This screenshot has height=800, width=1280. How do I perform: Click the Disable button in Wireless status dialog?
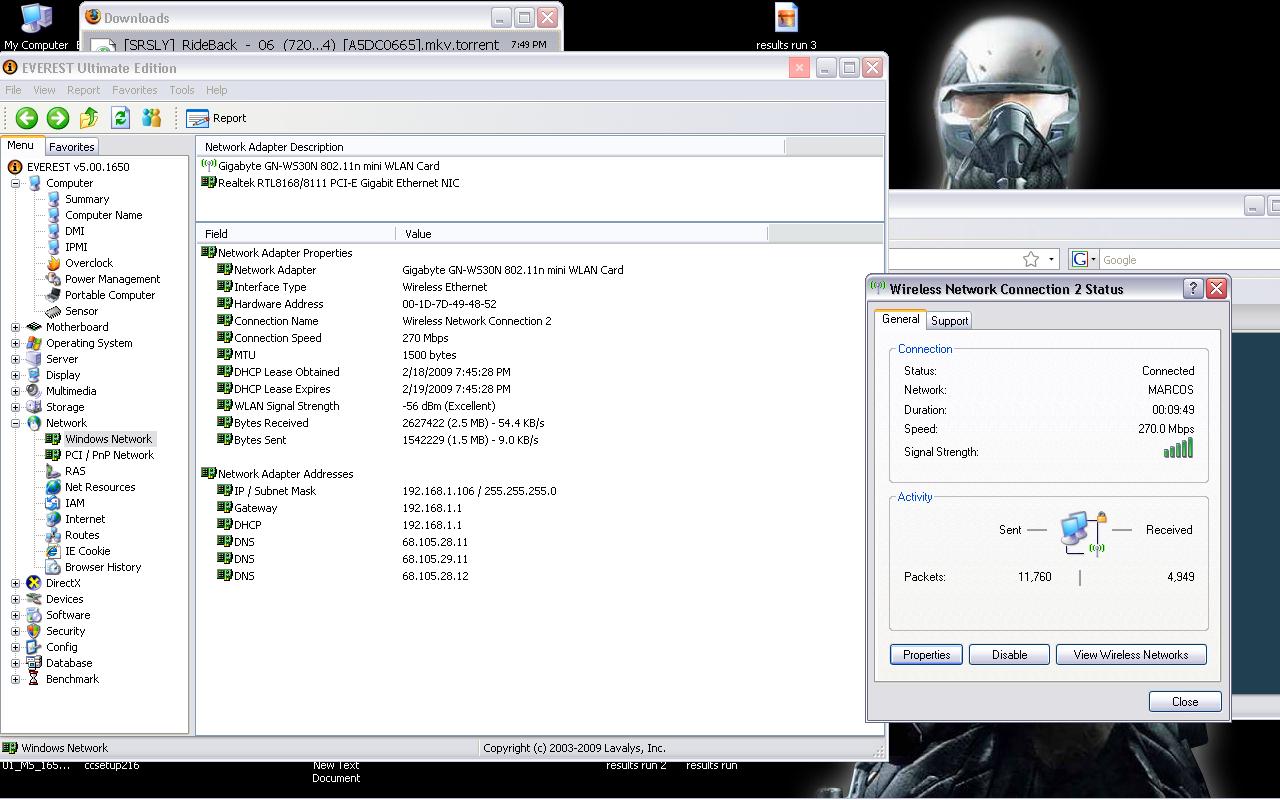point(1009,655)
